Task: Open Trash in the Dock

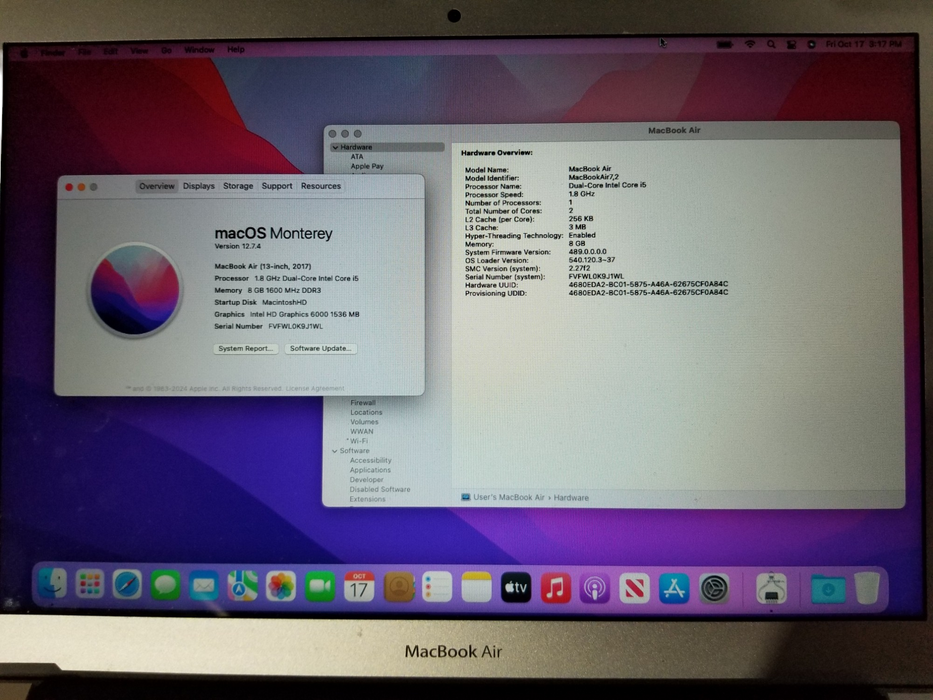Action: coord(868,588)
